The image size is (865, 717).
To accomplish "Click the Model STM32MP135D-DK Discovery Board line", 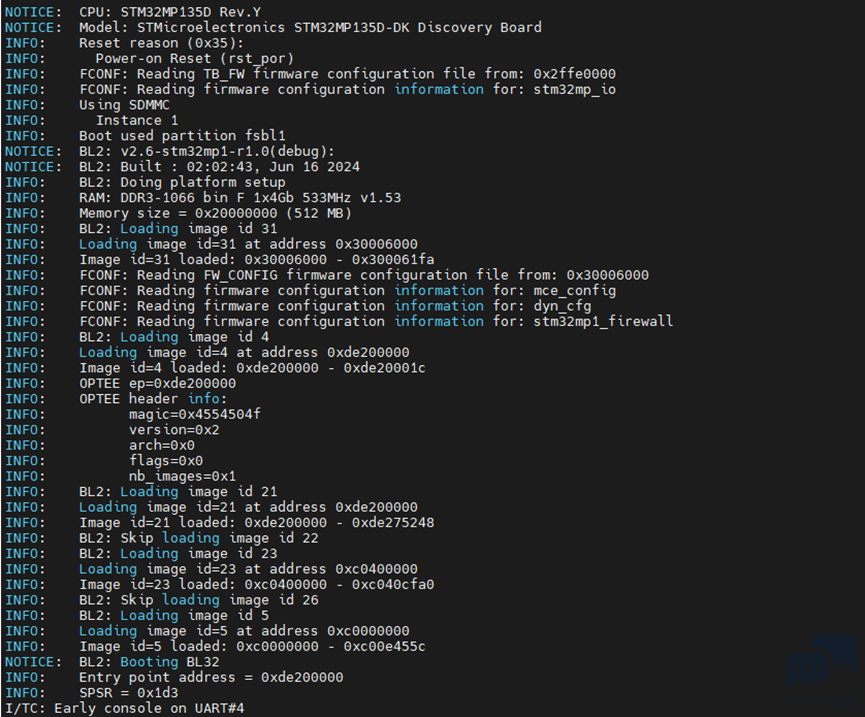I will 273,28.
